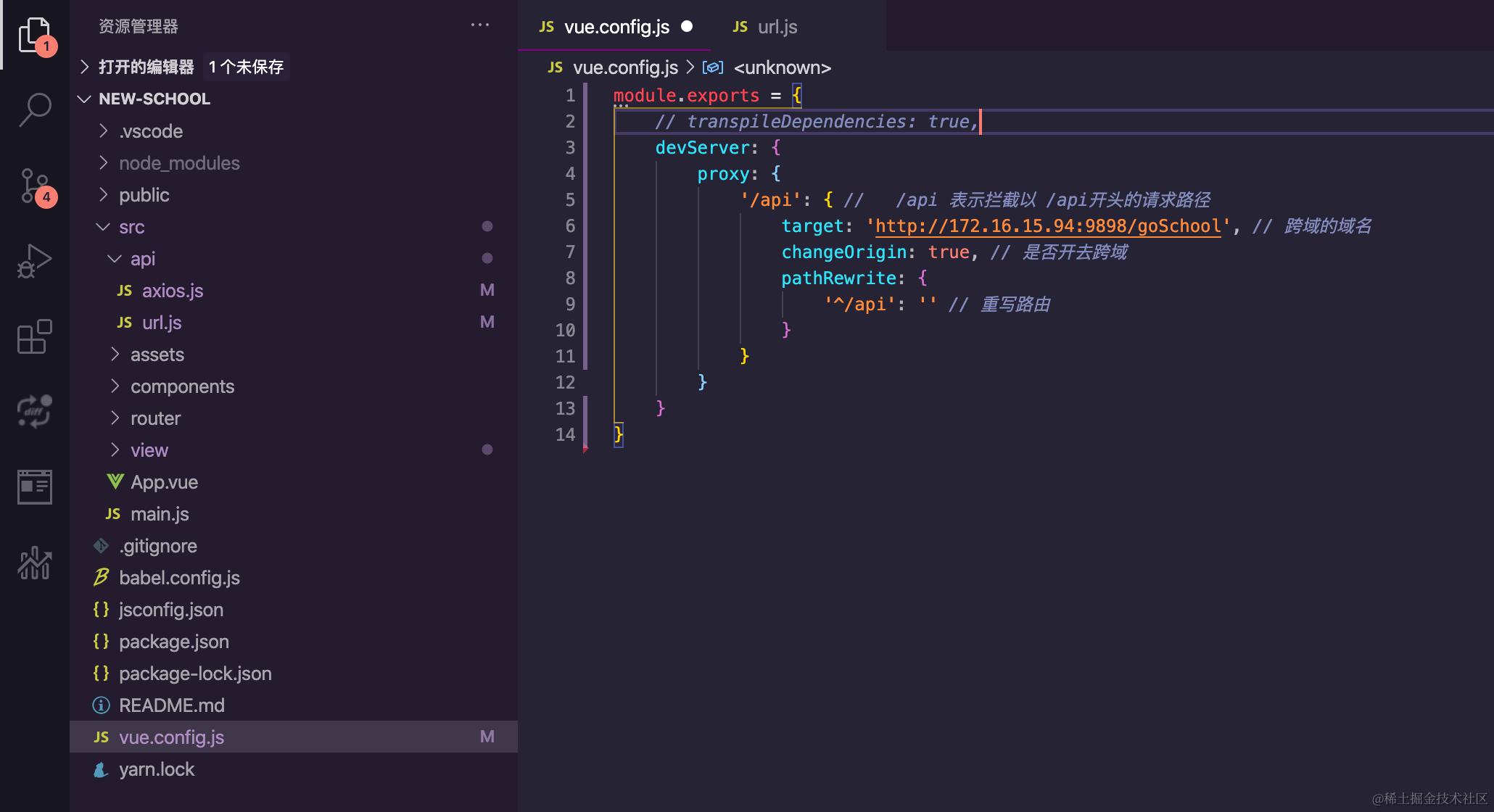Place cursor on devServer keyword
Image resolution: width=1494 pixels, height=812 pixels.
coord(702,148)
